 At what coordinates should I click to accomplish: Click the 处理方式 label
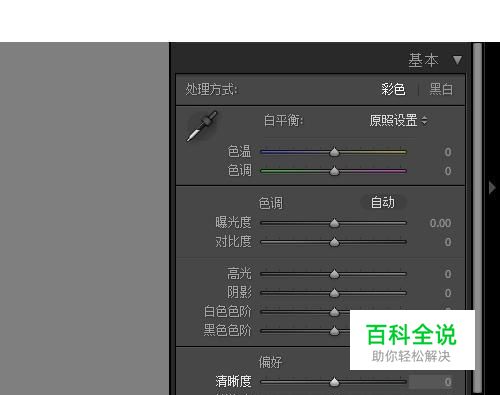[x=211, y=89]
